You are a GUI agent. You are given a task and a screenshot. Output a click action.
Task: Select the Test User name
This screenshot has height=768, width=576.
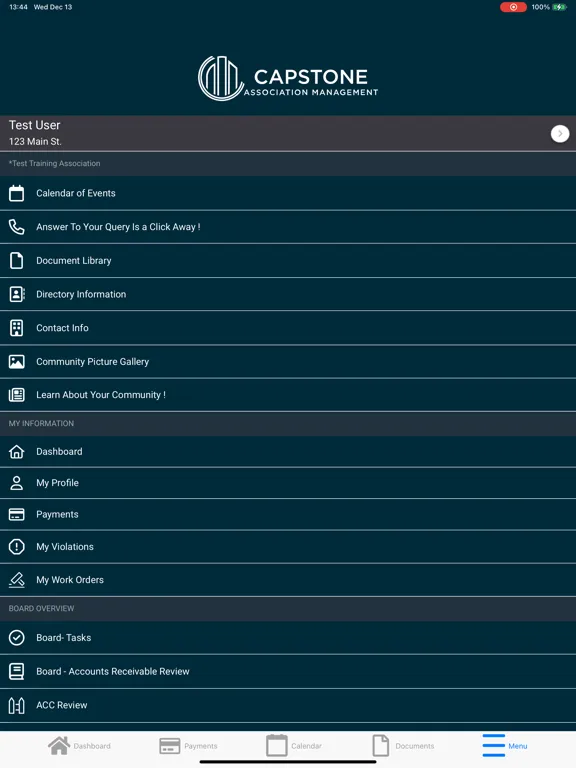[x=34, y=125]
